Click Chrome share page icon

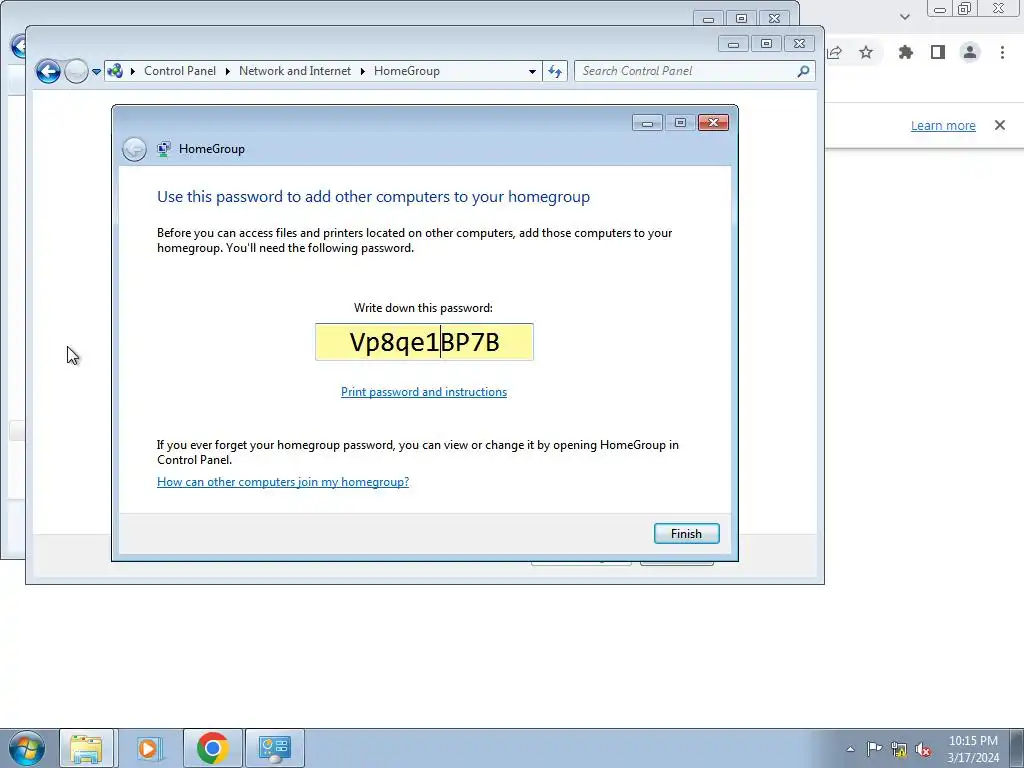click(835, 52)
